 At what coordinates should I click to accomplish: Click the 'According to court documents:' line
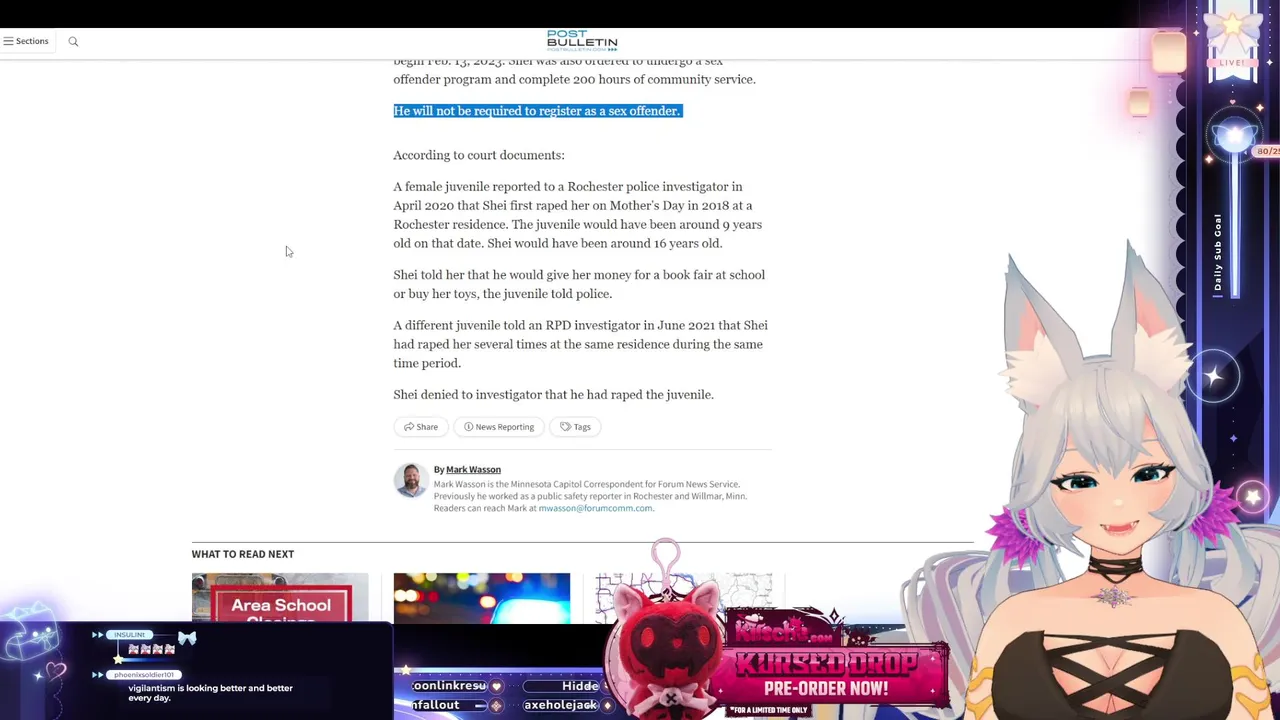479,155
